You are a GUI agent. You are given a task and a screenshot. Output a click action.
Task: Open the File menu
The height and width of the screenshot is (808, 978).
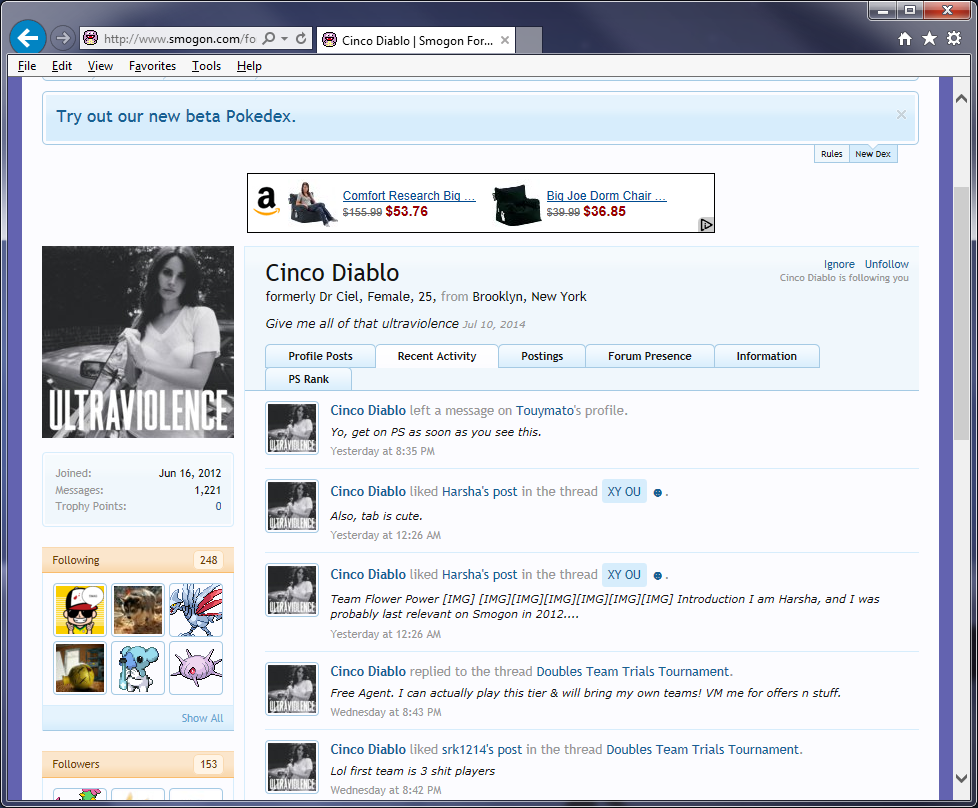27,66
